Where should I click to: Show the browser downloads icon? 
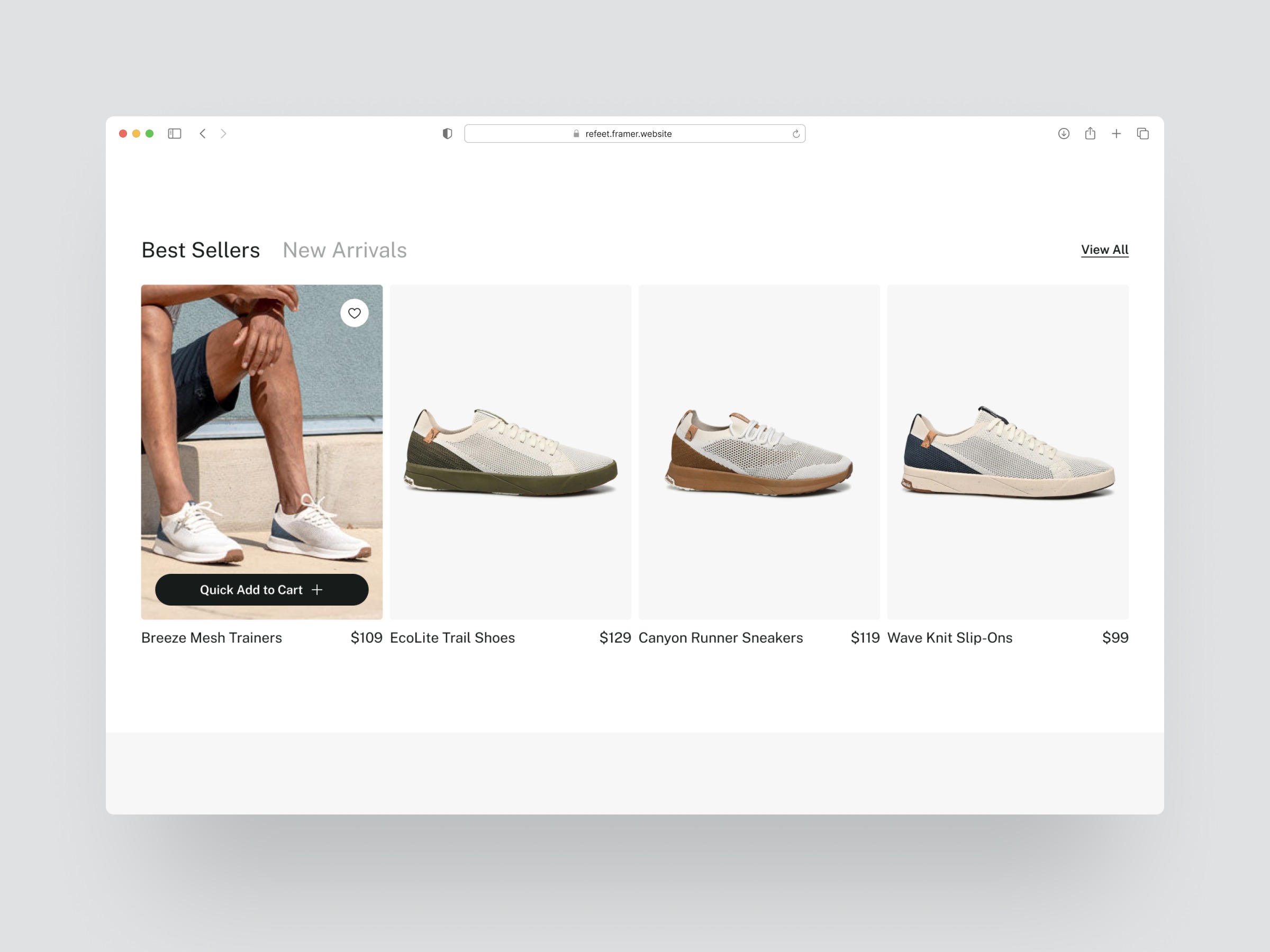[1063, 134]
